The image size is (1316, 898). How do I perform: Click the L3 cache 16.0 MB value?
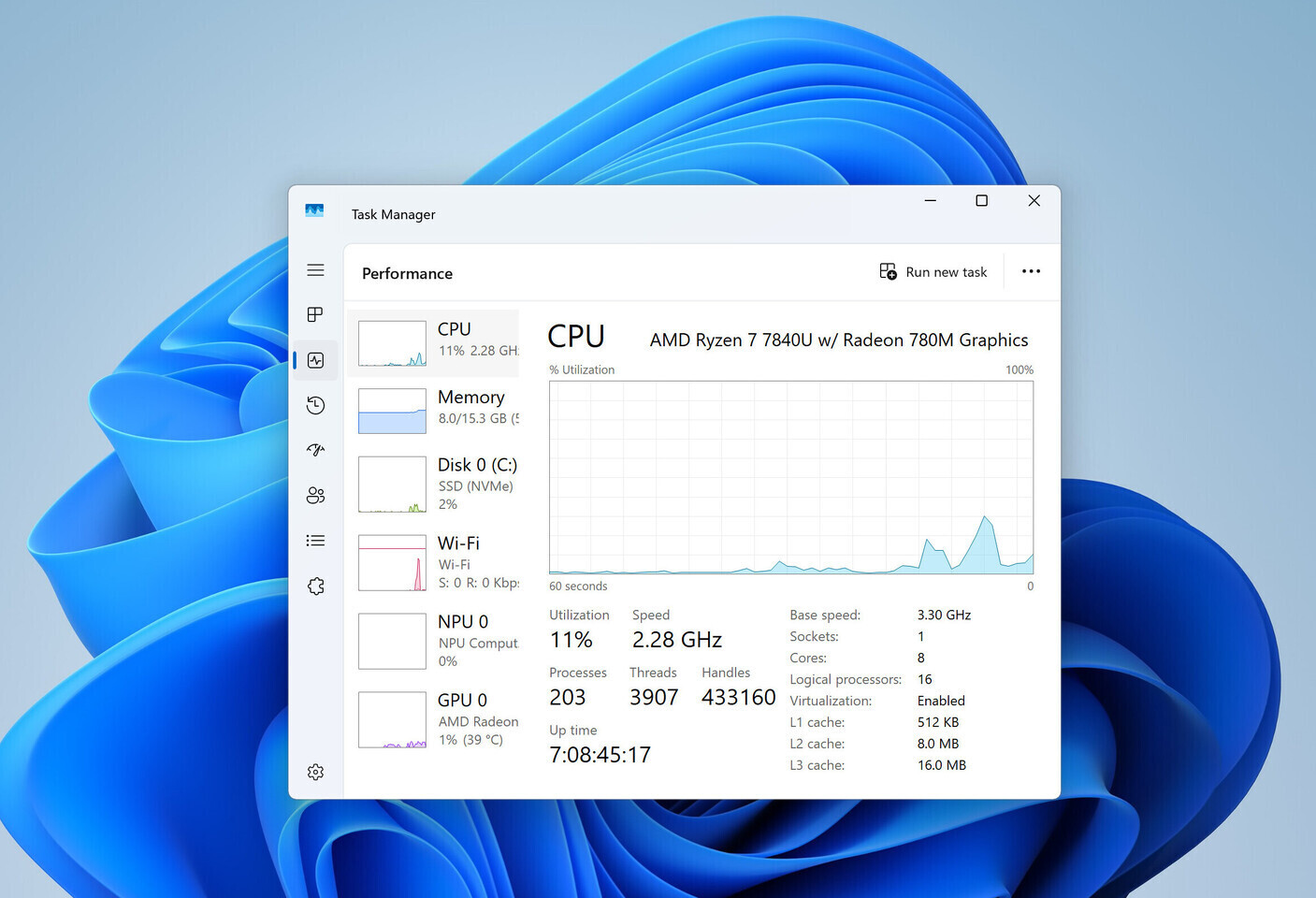pos(942,765)
